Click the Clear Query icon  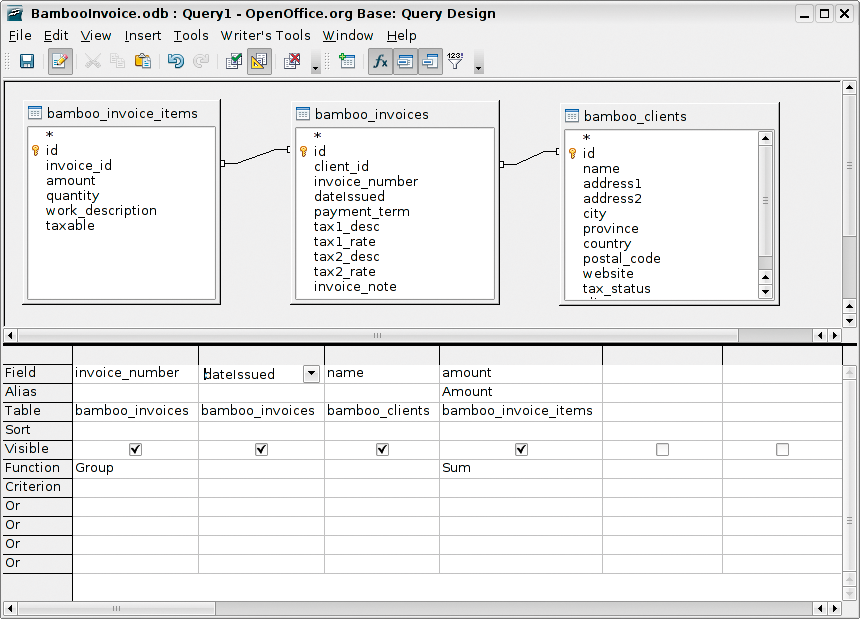coord(292,61)
